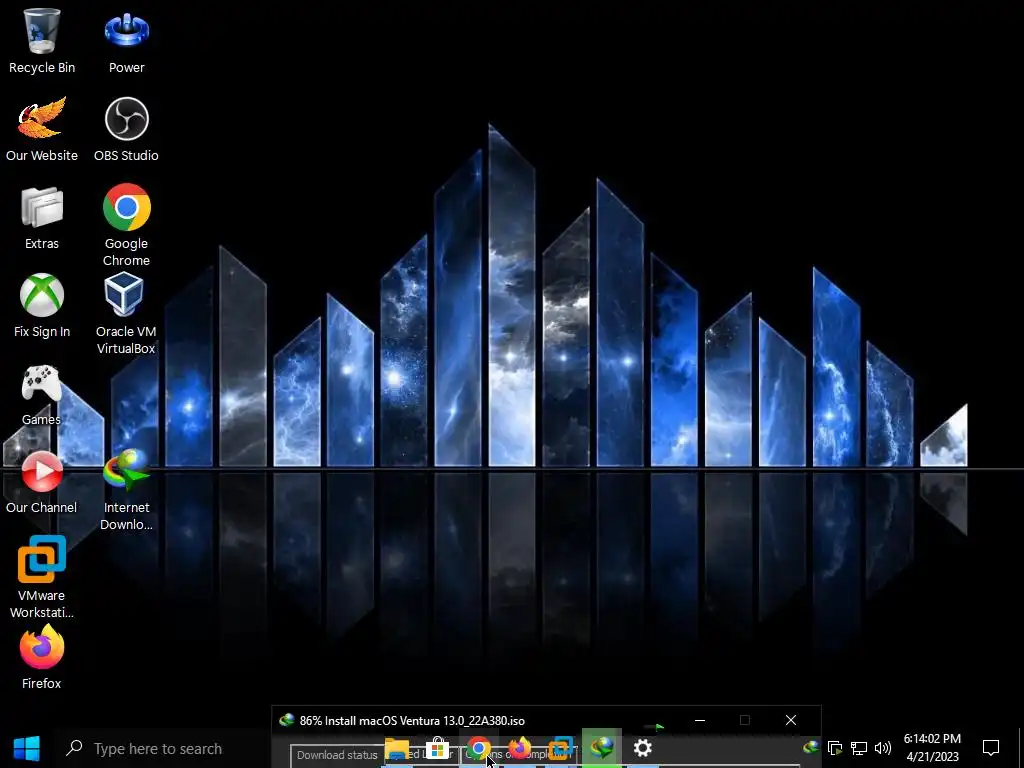
Task: Open VMware Workstation from the taskbar
Action: coord(560,748)
